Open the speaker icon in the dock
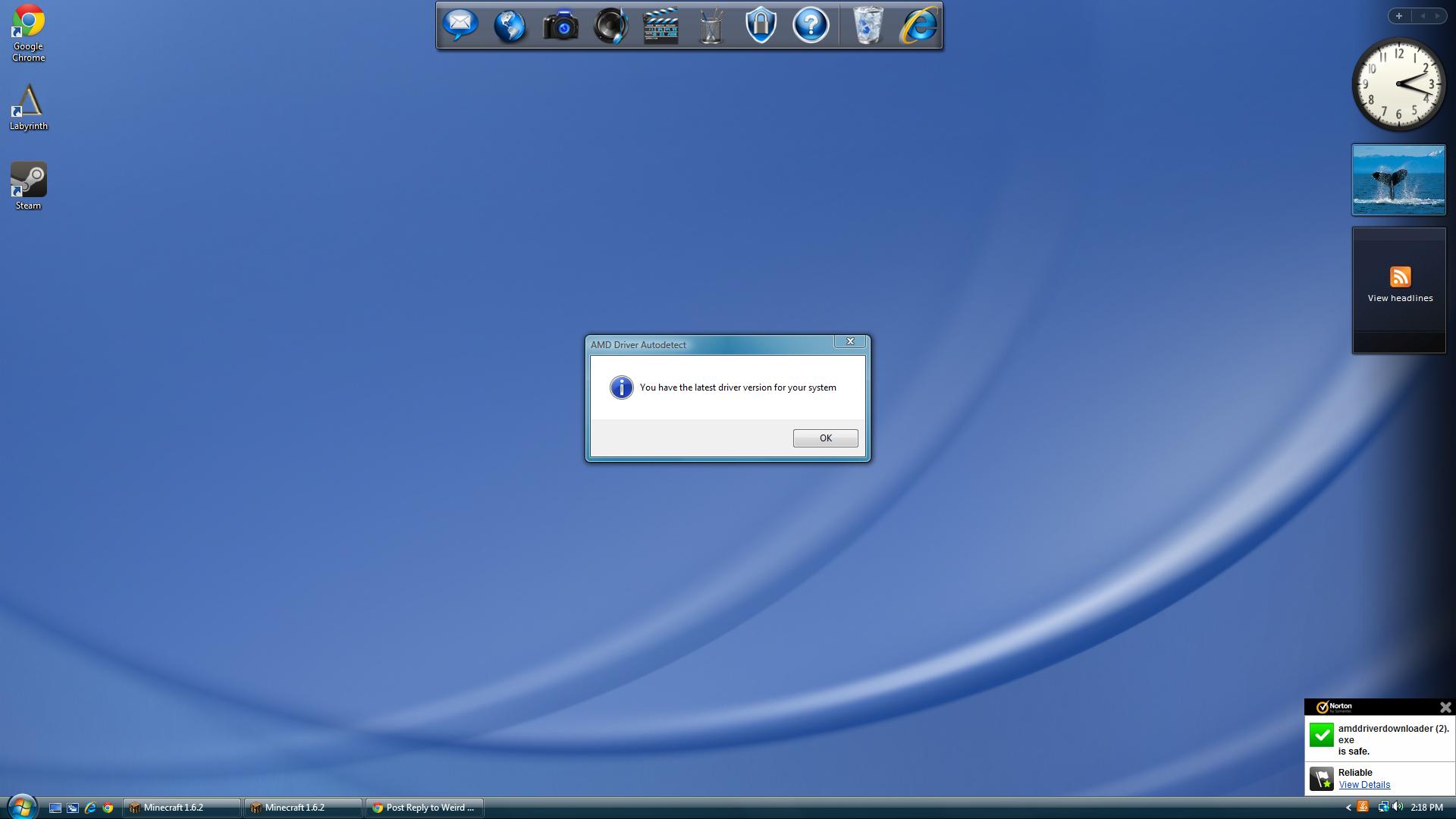Image resolution: width=1456 pixels, height=819 pixels. pyautogui.click(x=610, y=26)
